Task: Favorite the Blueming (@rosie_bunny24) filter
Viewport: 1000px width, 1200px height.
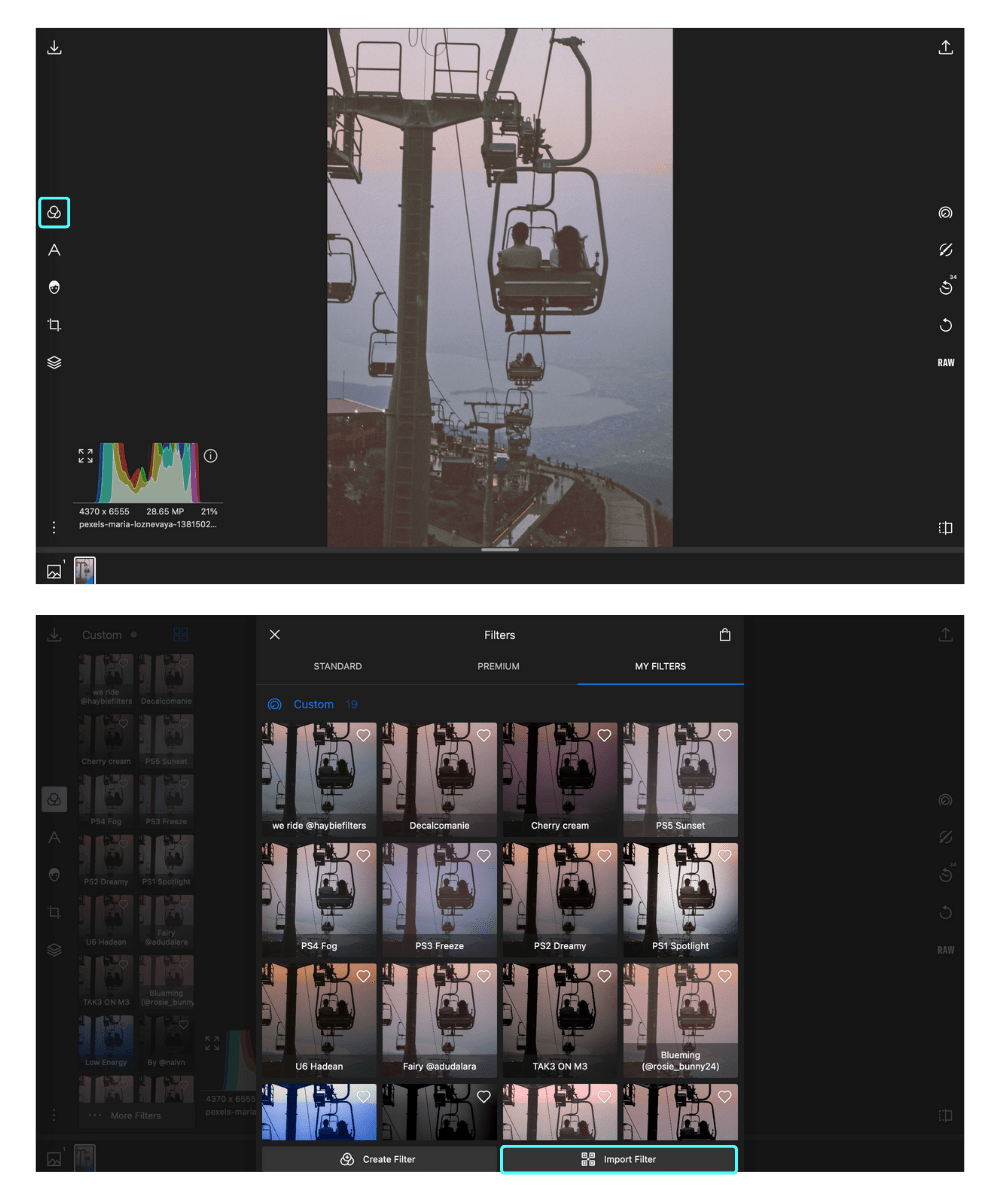Action: (x=725, y=976)
